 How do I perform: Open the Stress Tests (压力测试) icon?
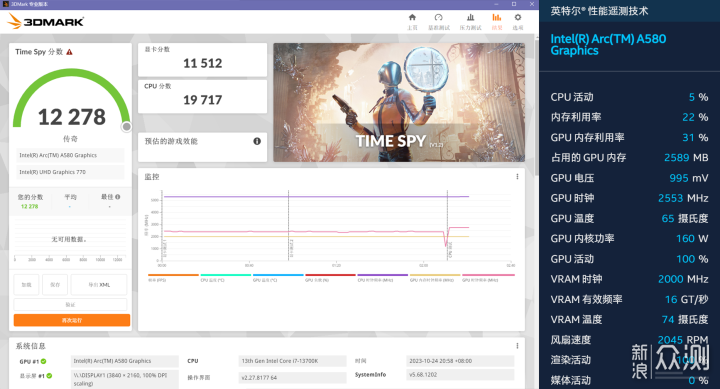click(x=470, y=17)
